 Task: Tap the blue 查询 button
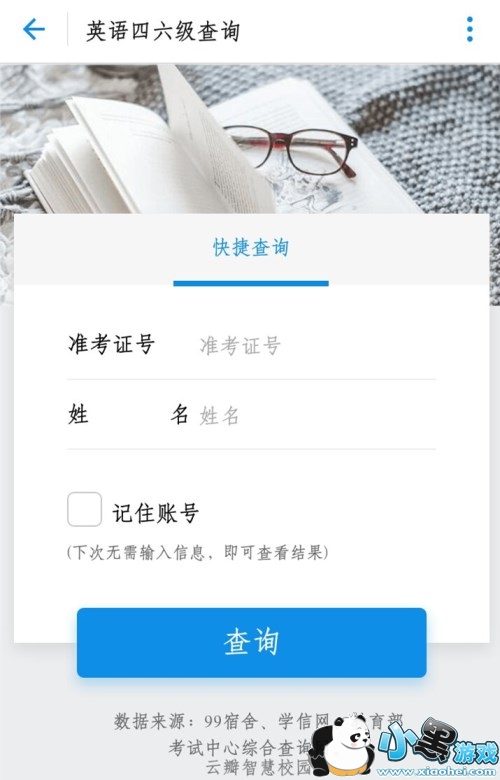point(252,643)
